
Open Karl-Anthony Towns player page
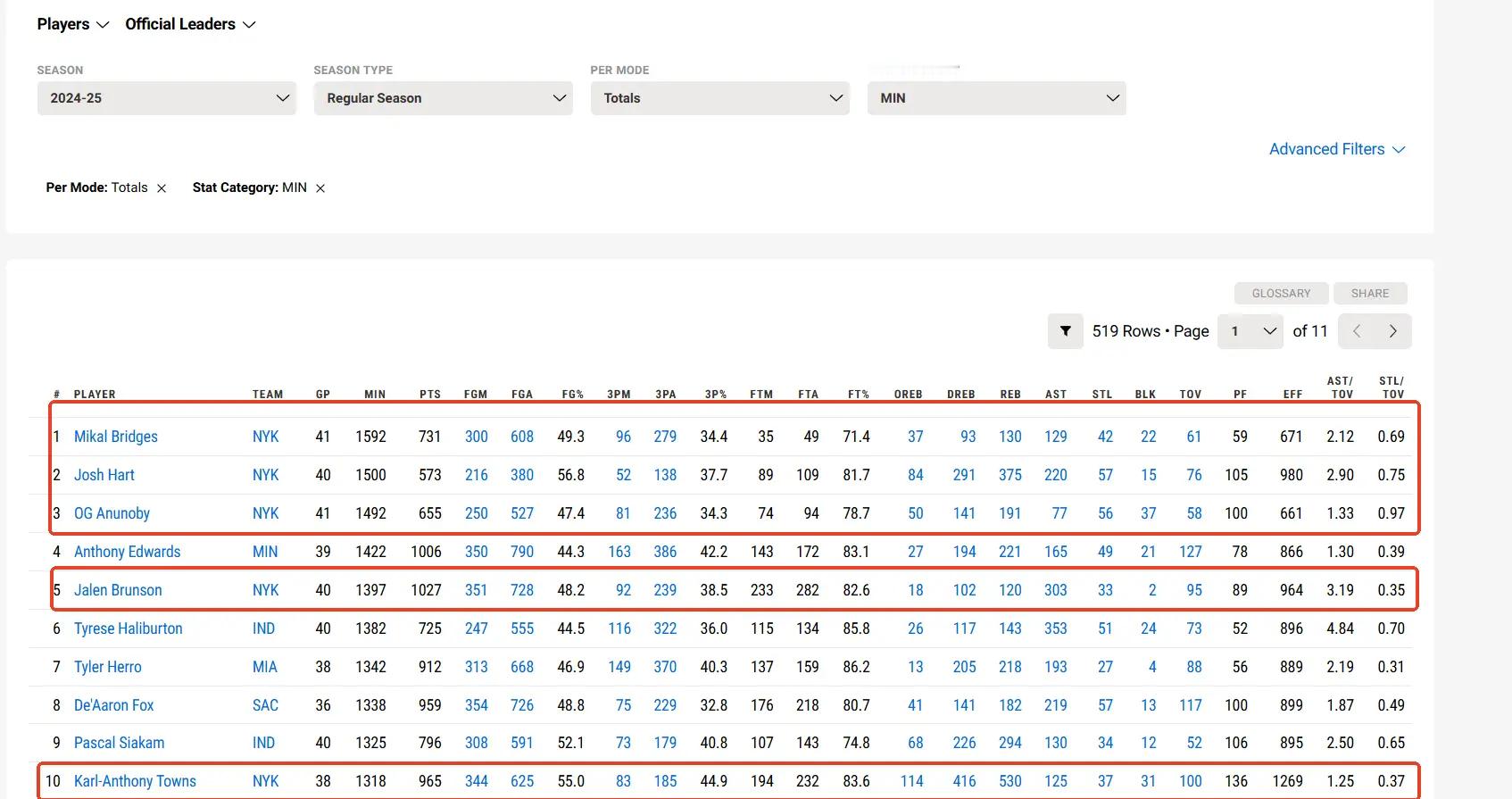[x=135, y=781]
